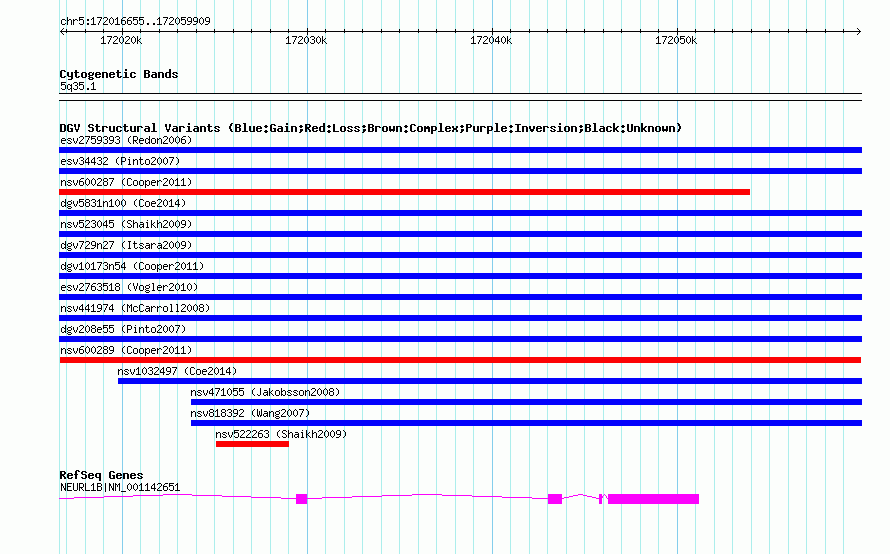Select the dgv729n27 blue bar

(x=460, y=255)
